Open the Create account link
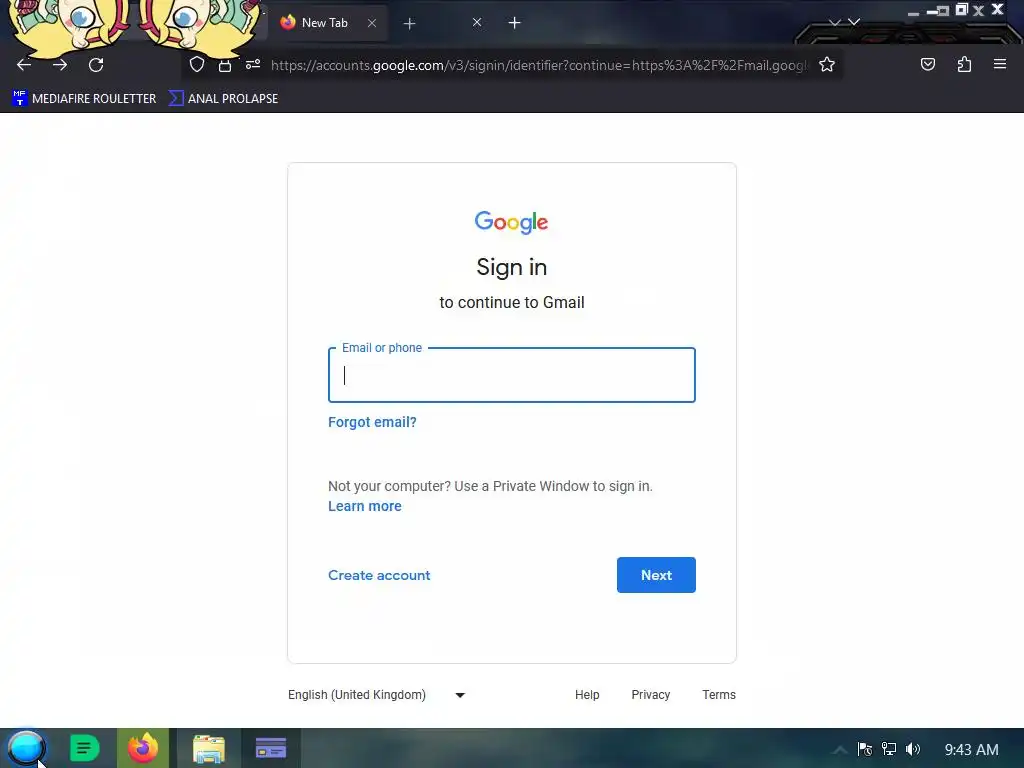This screenshot has width=1024, height=768. pyautogui.click(x=379, y=575)
